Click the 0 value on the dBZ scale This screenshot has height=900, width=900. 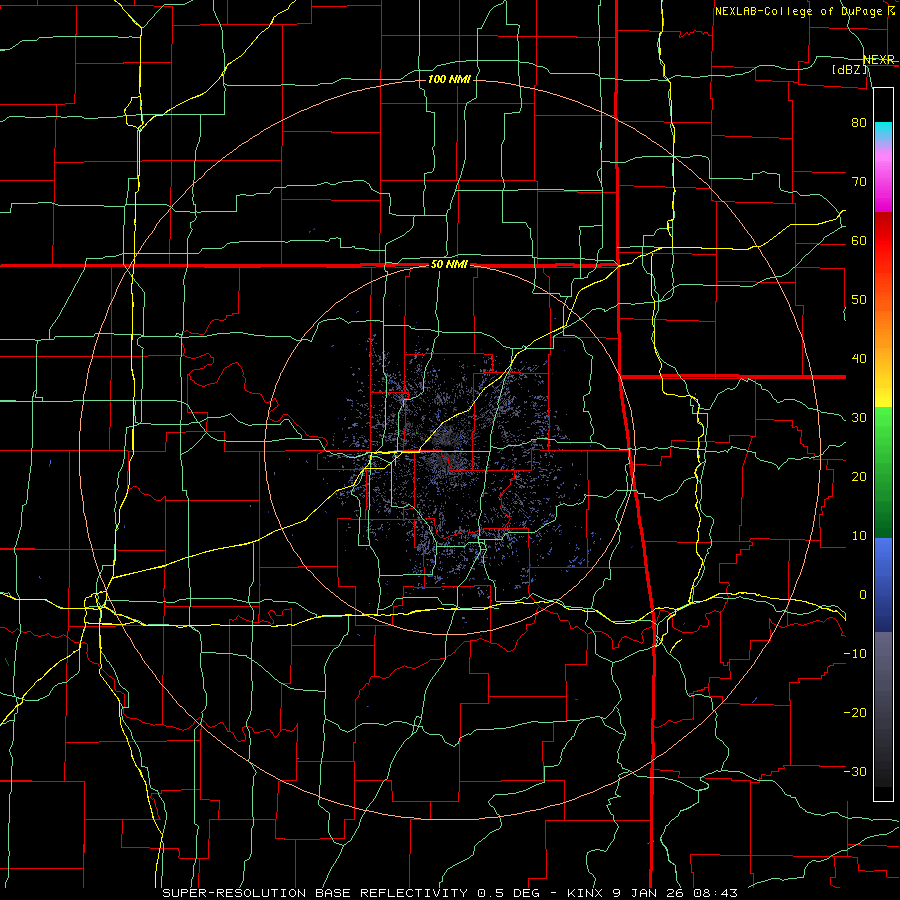(863, 595)
